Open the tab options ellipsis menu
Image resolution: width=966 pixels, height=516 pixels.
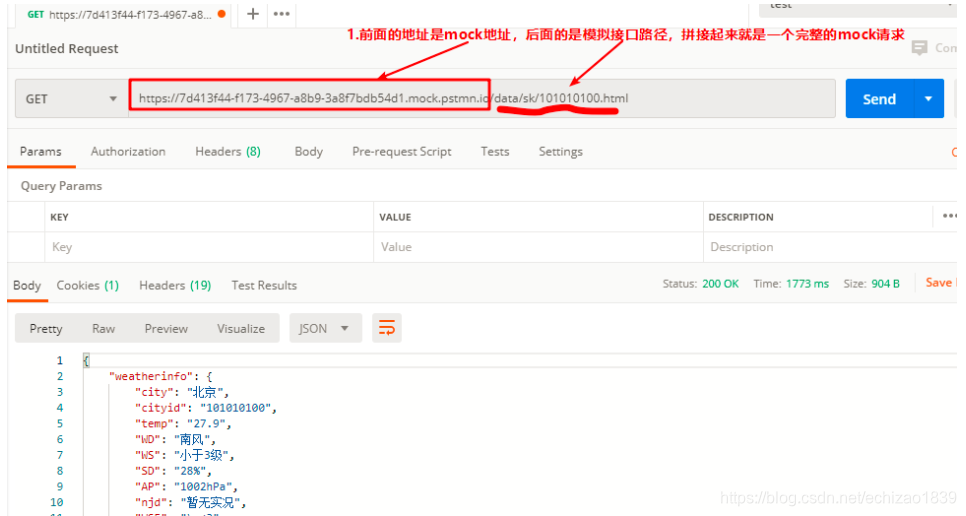[x=282, y=14]
